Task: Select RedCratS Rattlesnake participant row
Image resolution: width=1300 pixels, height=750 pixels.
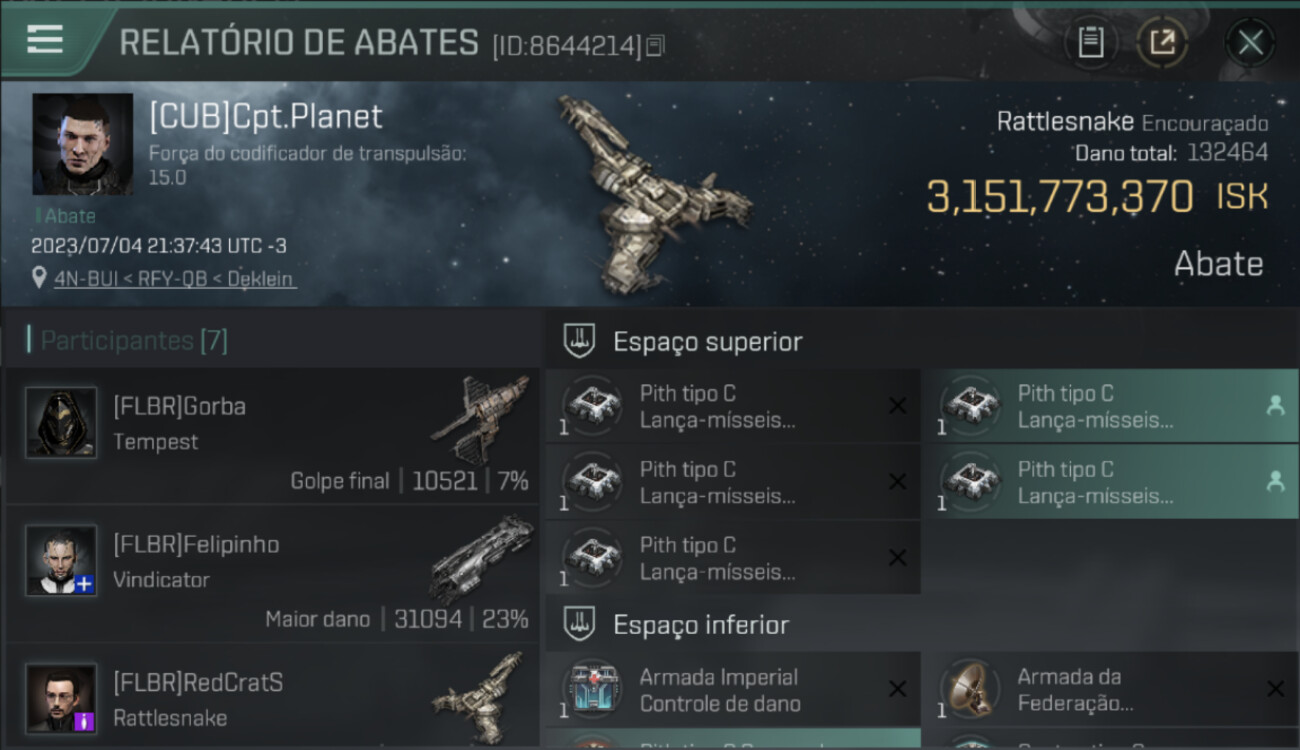Action: coord(272,696)
